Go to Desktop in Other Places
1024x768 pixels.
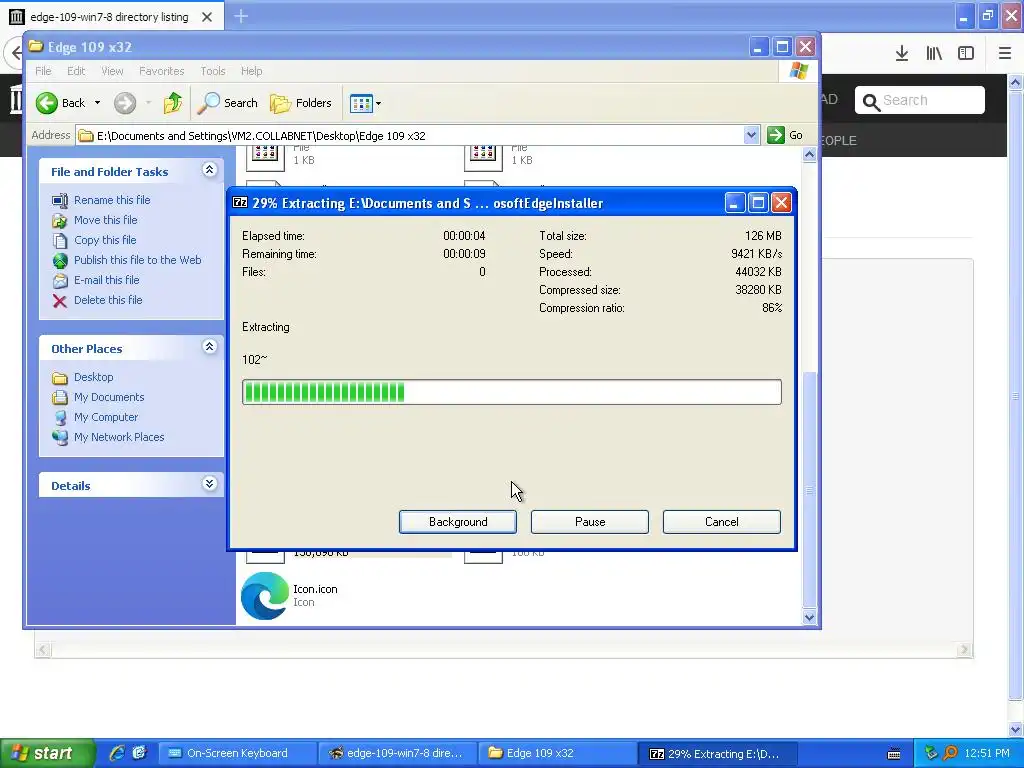click(x=93, y=377)
